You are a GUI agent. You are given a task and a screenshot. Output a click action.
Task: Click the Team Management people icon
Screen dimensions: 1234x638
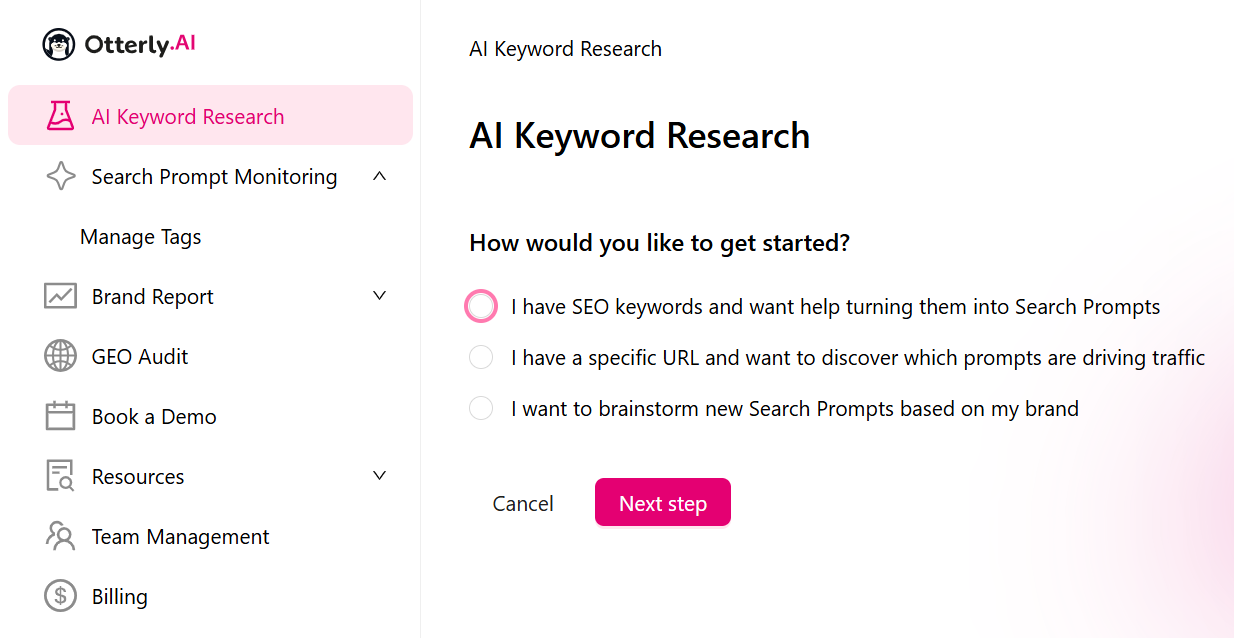(x=60, y=537)
